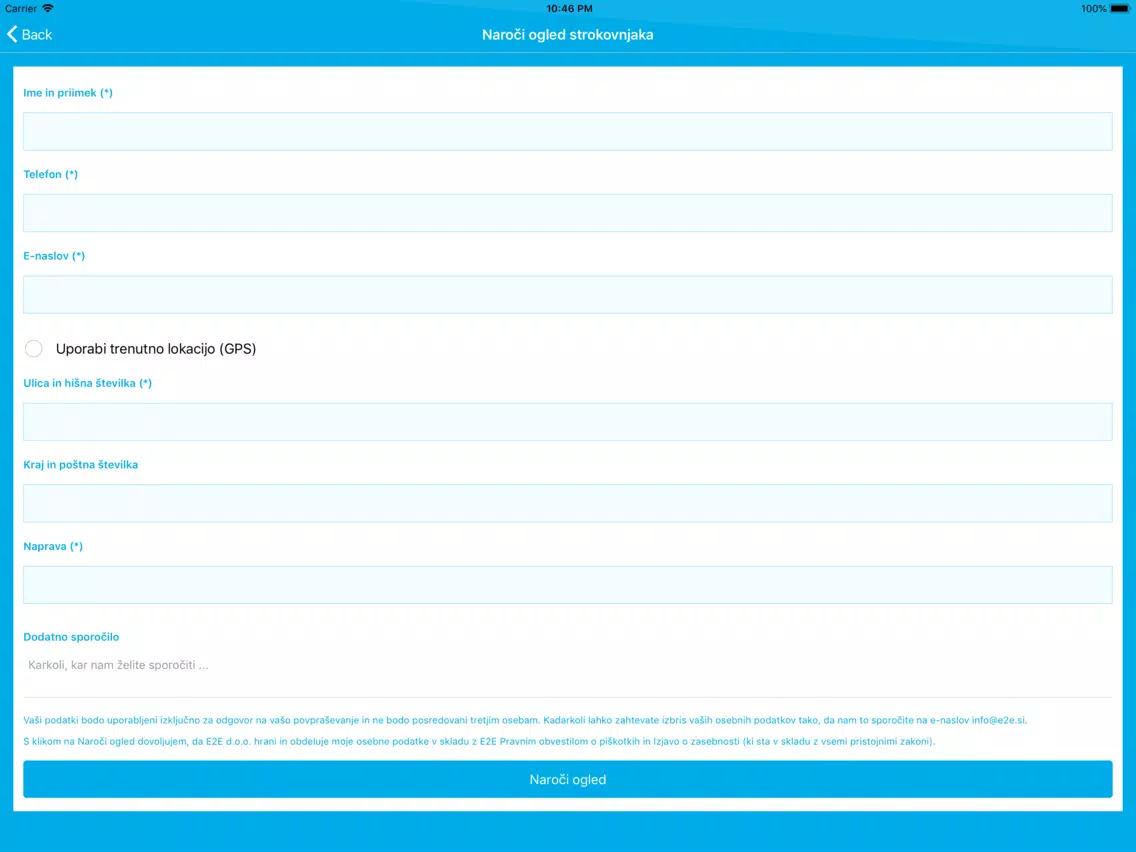Click the battery indicator icon
Screen dimensions: 1136x852
(x=1119, y=9)
